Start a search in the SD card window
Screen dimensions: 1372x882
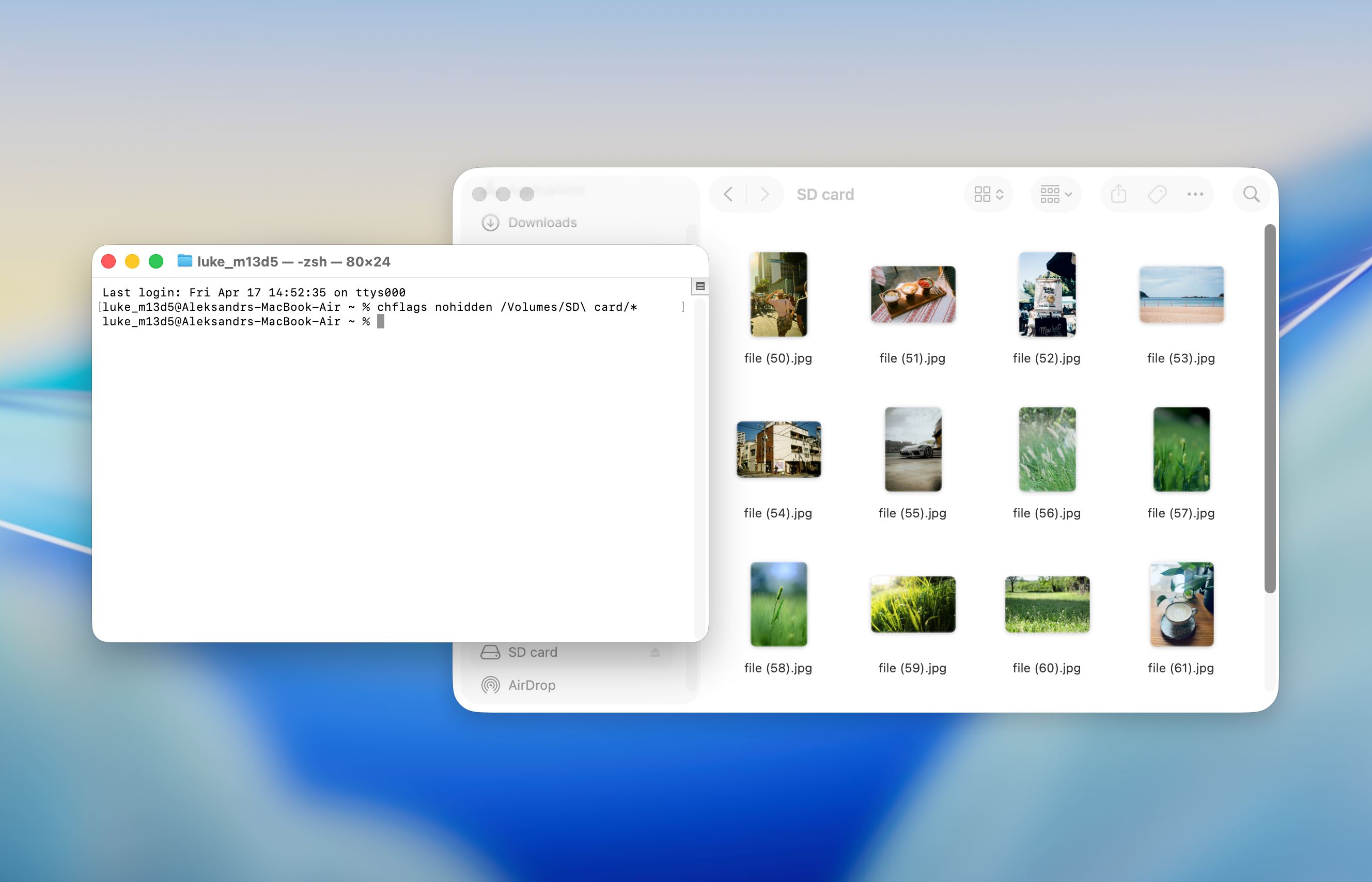[x=1251, y=194]
